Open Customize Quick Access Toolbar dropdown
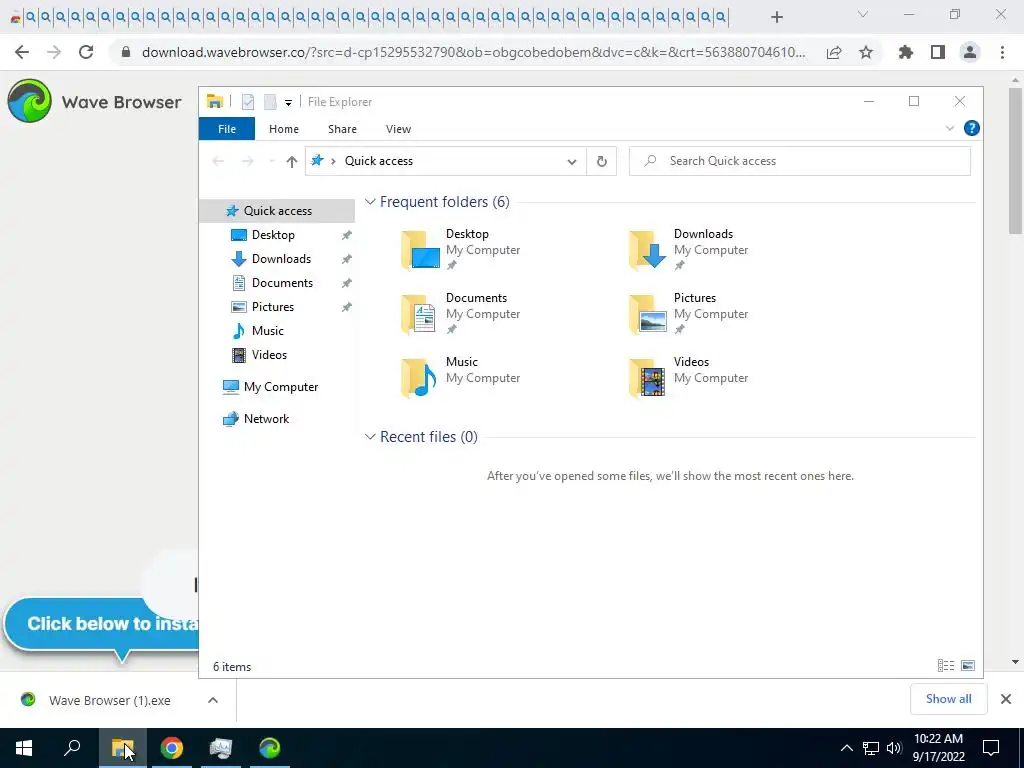Viewport: 1024px width, 768px height. pos(288,103)
